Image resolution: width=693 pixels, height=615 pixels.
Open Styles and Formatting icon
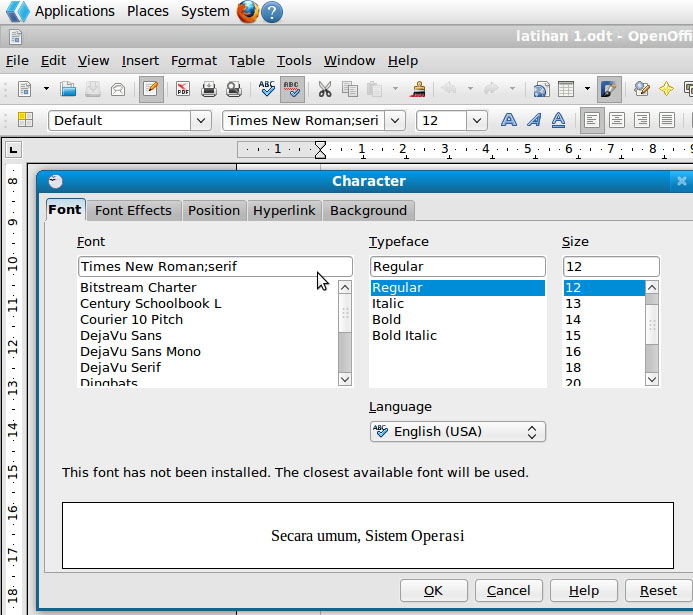tap(25, 120)
